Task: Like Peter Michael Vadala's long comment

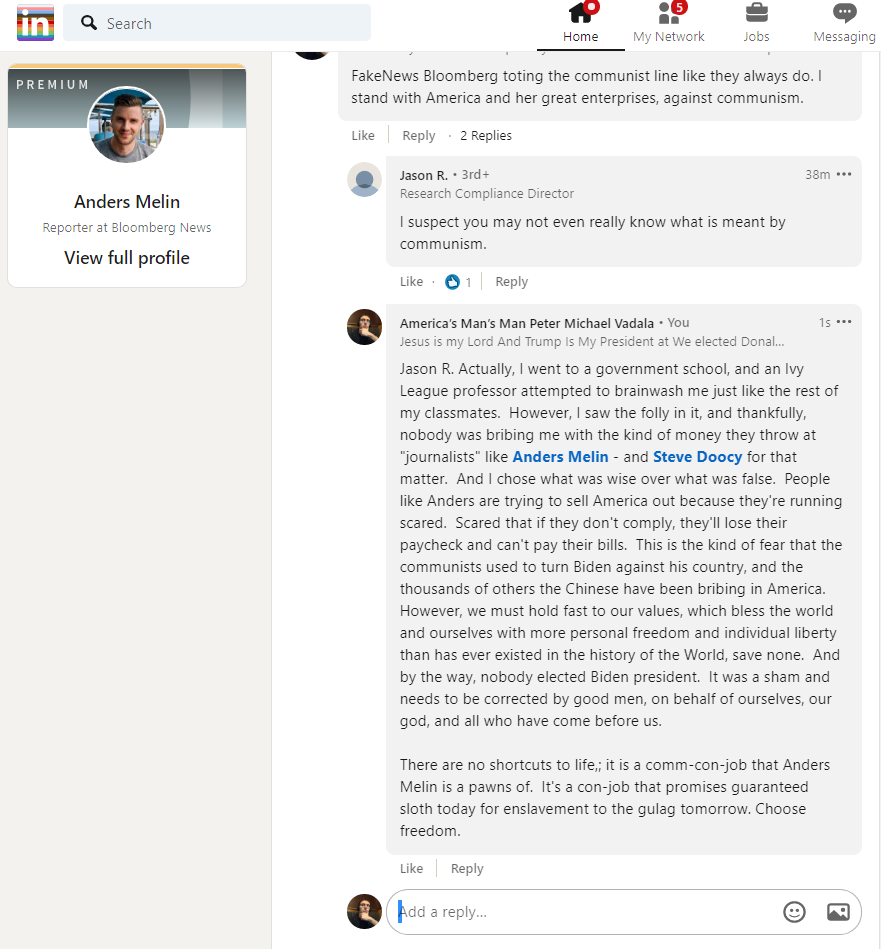Action: [411, 869]
